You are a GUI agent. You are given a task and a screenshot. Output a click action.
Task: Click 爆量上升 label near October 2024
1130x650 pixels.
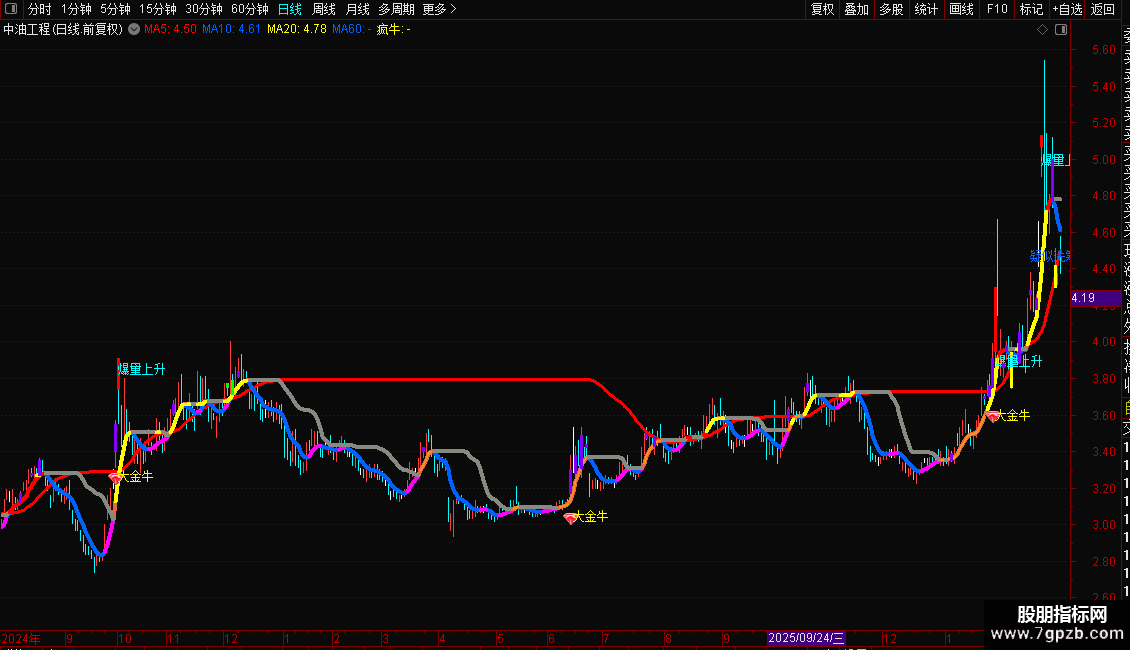point(142,369)
